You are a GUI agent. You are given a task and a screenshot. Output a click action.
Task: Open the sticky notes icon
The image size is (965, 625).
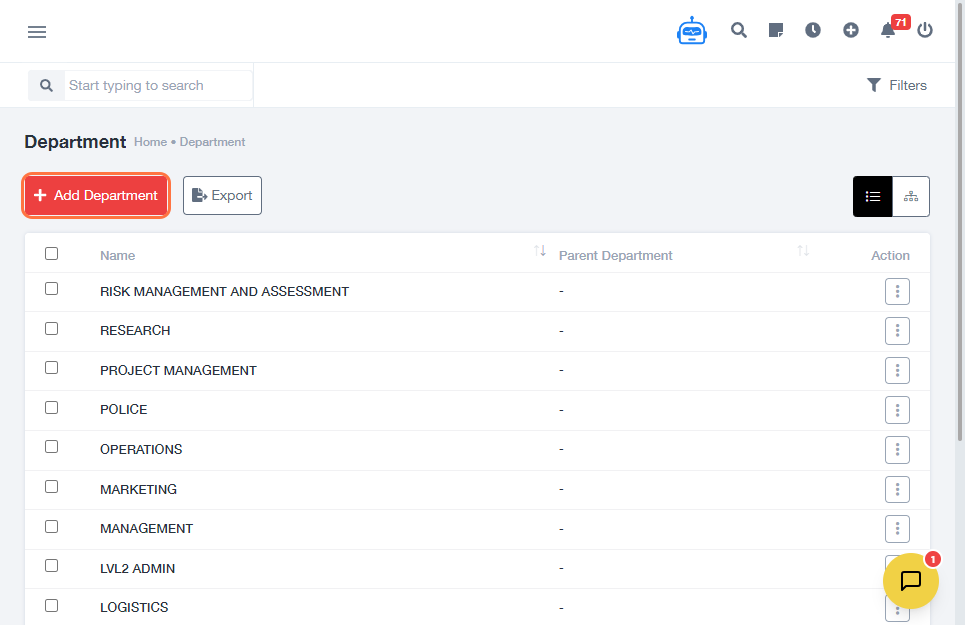click(776, 30)
